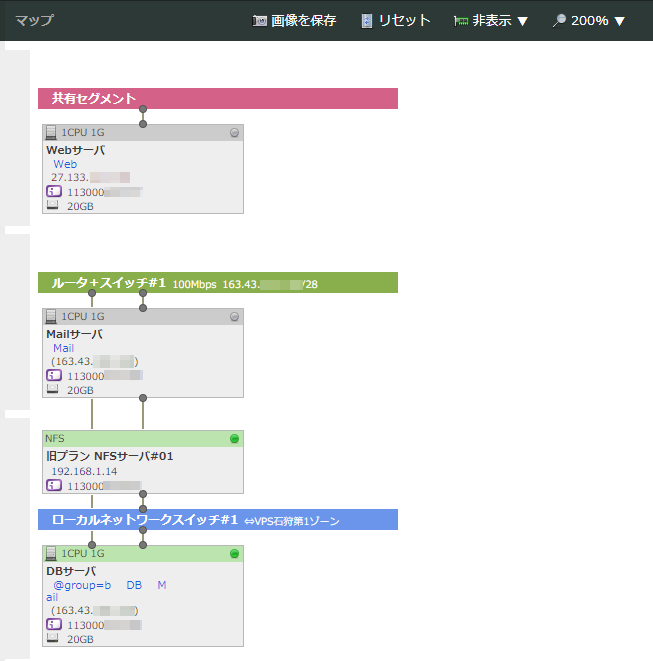This screenshot has width=653, height=661.
Task: Click the 画像を保存 button
Action: (x=303, y=21)
